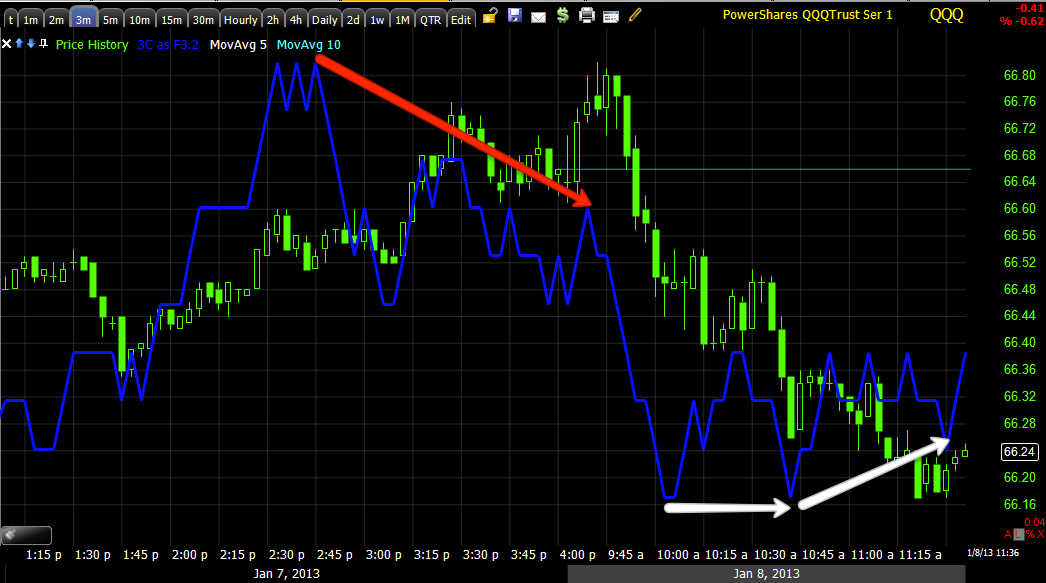Click the horizontal scroll handle at bottom left
Screen dimensions: 1046x583
(26, 535)
